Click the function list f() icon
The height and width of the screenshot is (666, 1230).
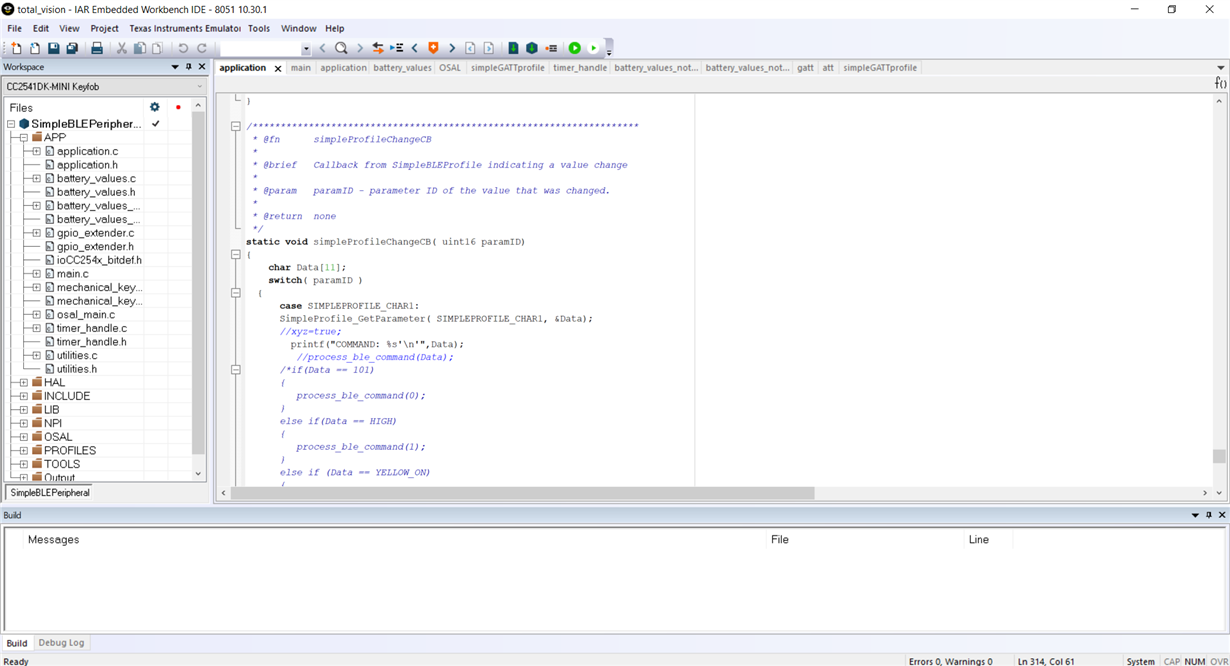coord(1220,84)
